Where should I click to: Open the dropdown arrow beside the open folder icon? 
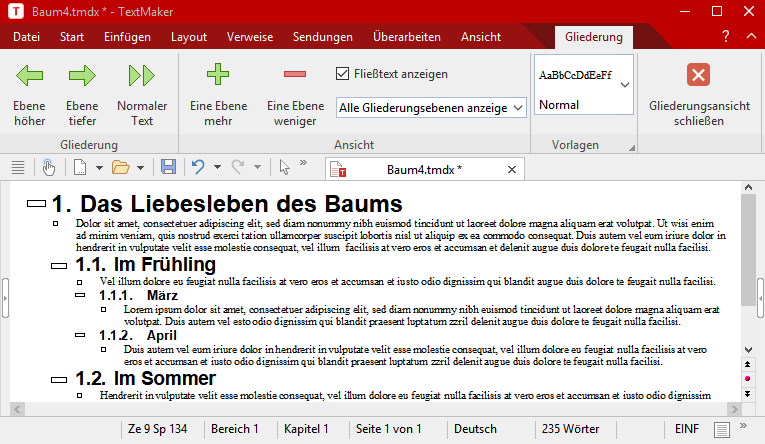[141, 167]
